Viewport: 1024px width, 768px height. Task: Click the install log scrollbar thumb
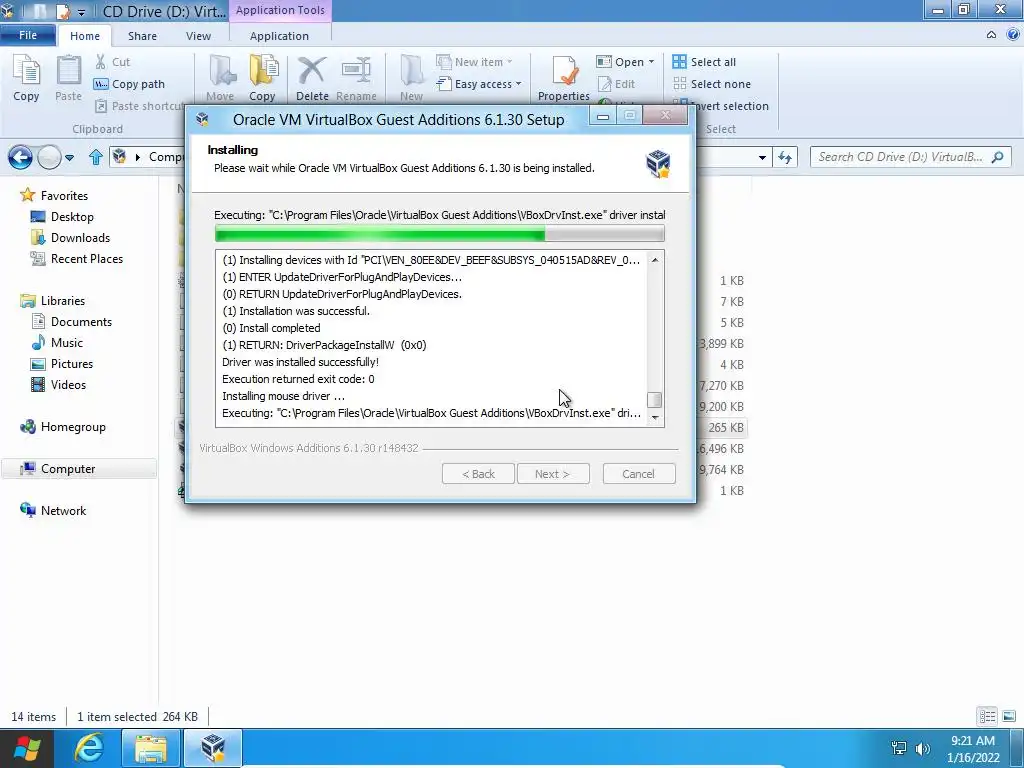point(655,400)
